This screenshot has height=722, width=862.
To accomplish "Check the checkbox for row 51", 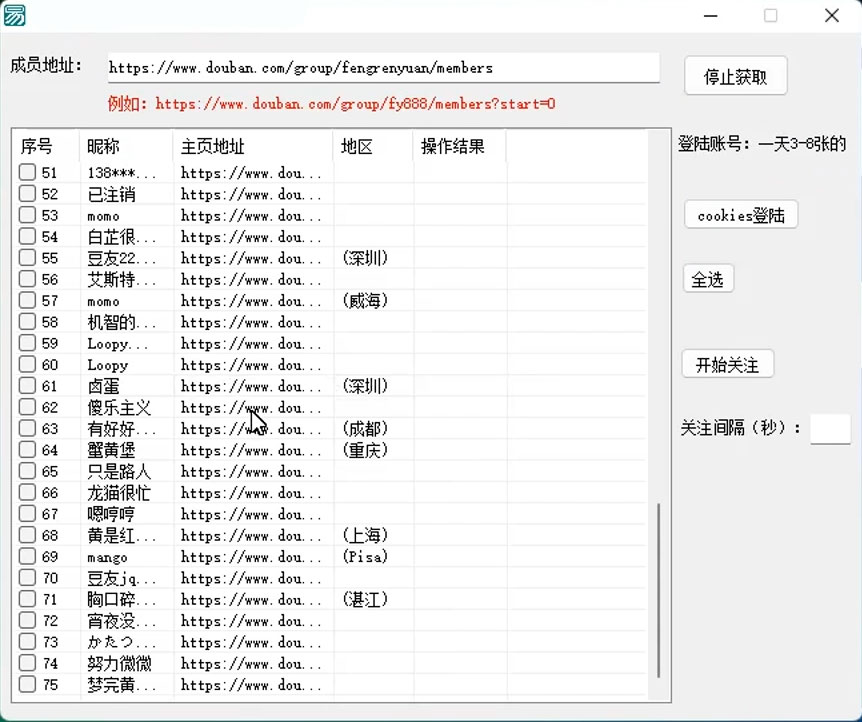I will coord(27,173).
